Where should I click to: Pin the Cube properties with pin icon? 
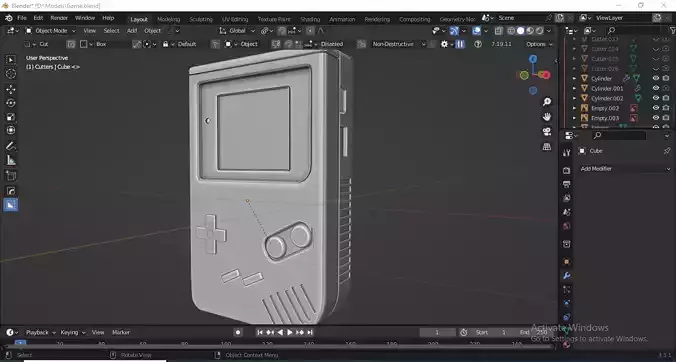click(x=667, y=151)
